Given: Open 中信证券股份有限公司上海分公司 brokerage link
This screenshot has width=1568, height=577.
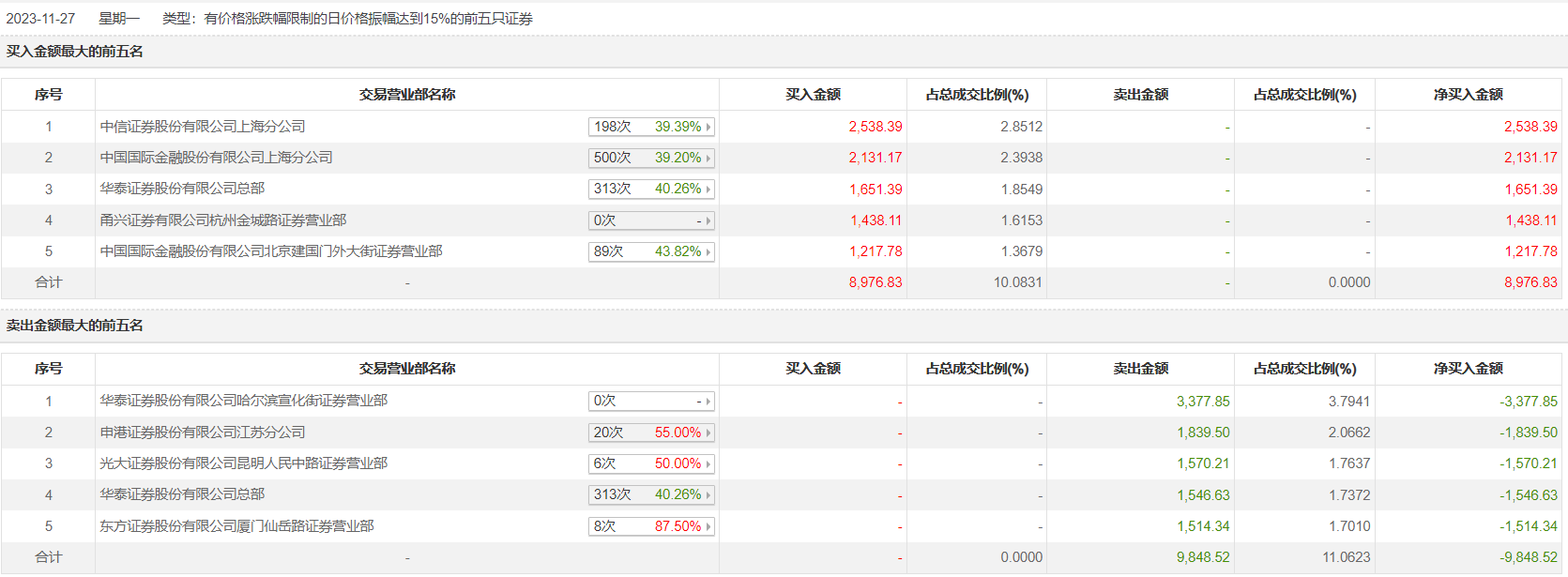Looking at the screenshot, I should [x=203, y=127].
